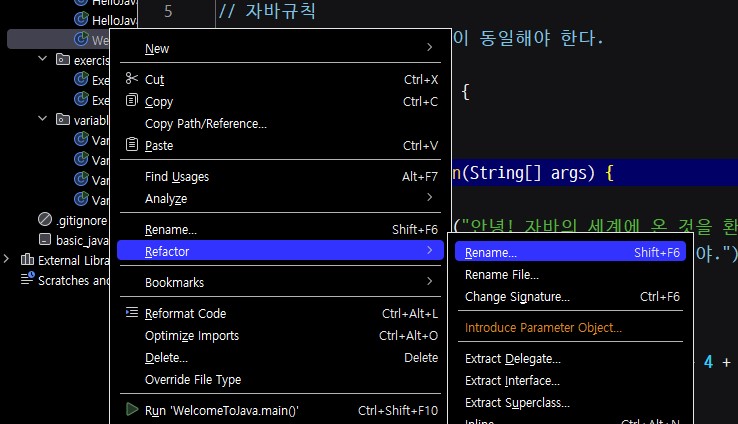Select Rename in the main context menu

tap(281, 230)
